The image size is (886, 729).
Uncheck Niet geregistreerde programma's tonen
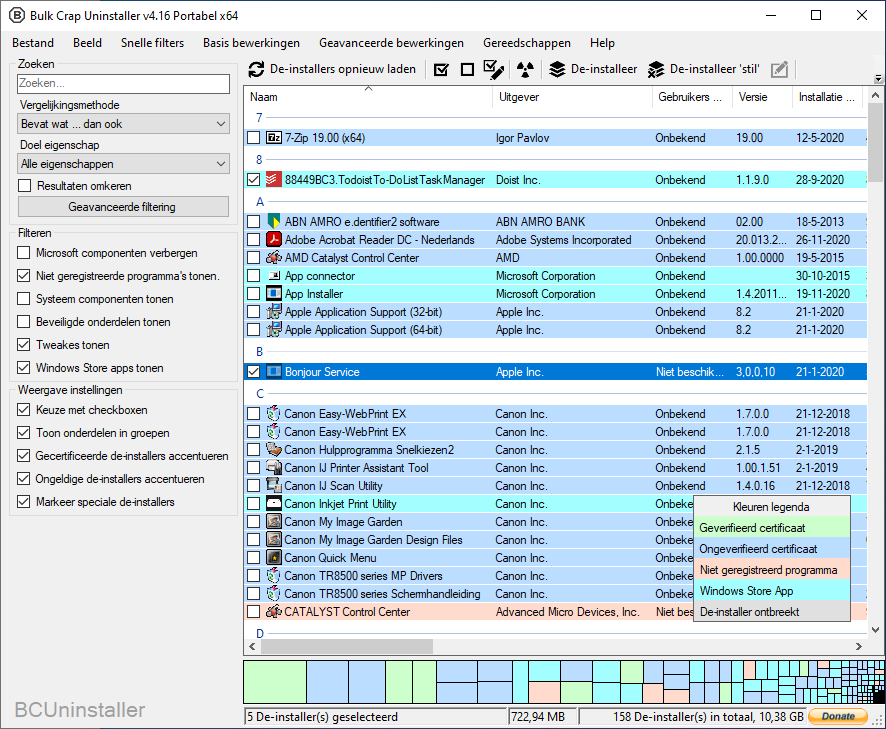click(24, 276)
